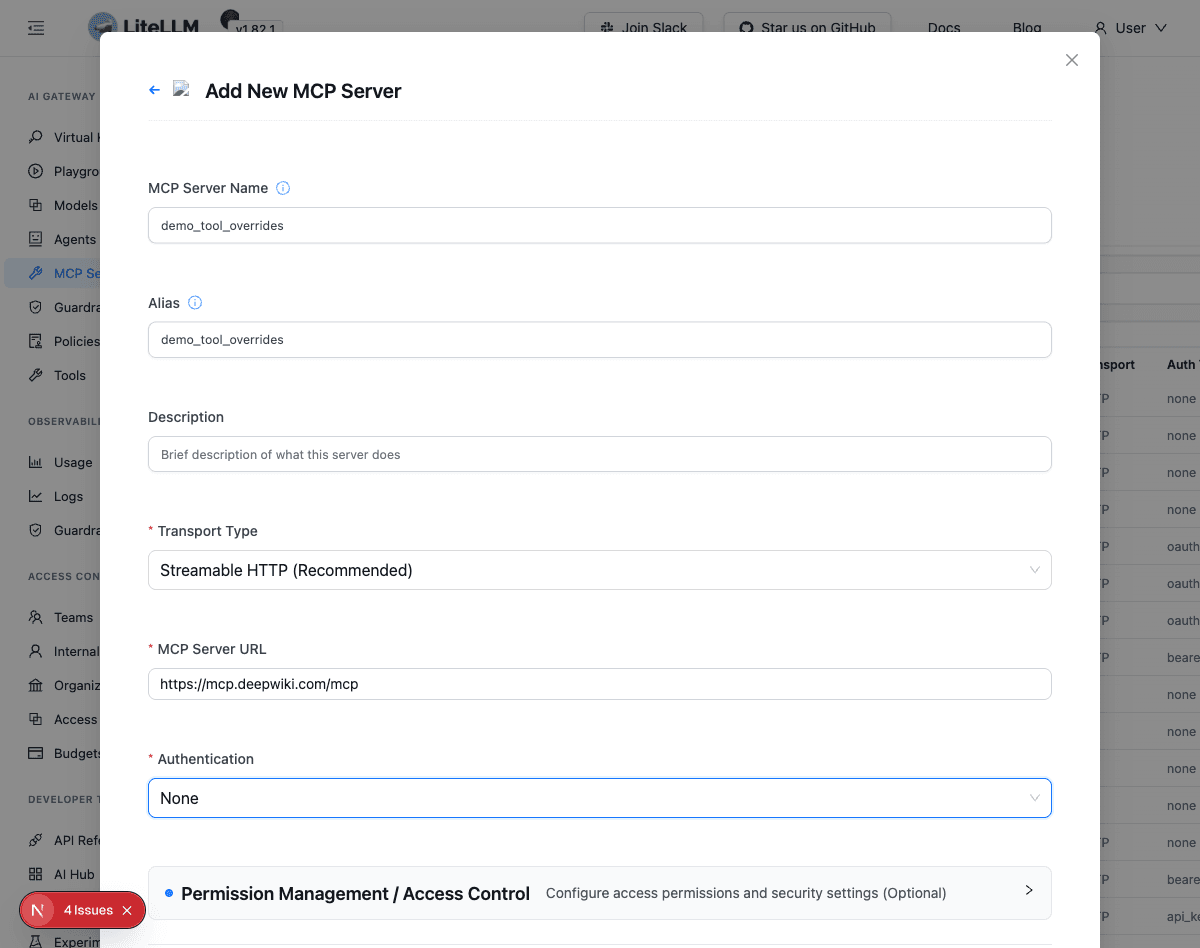
Task: Click into the Description input field
Action: point(600,454)
